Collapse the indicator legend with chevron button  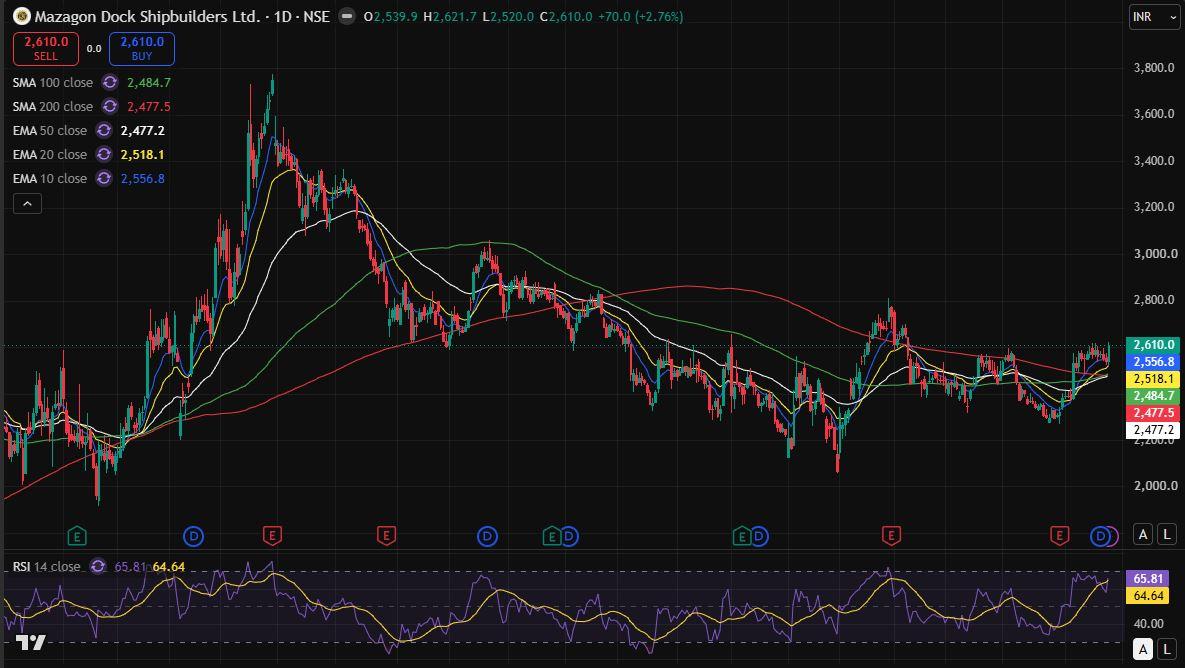27,203
